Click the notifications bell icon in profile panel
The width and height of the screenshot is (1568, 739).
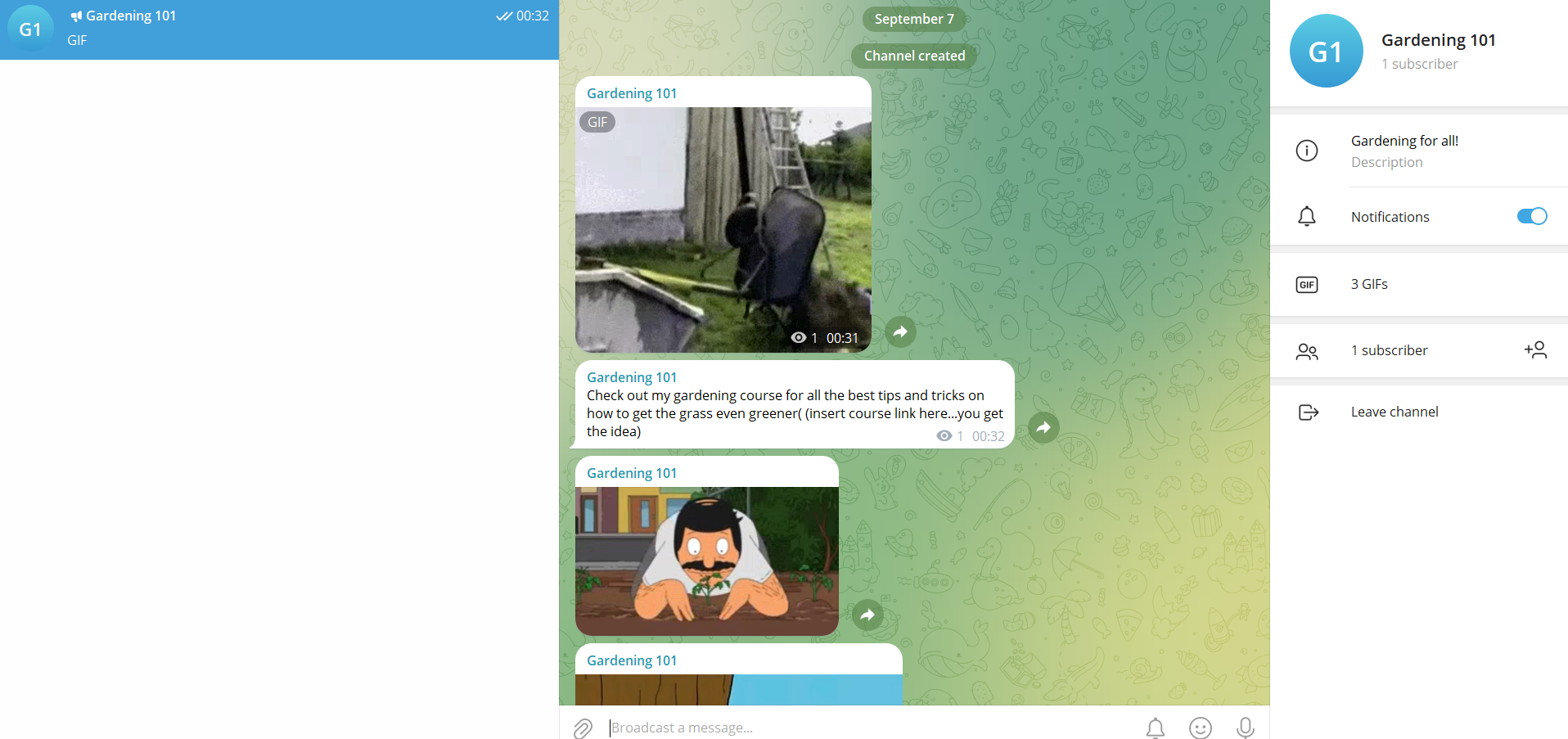[1307, 216]
